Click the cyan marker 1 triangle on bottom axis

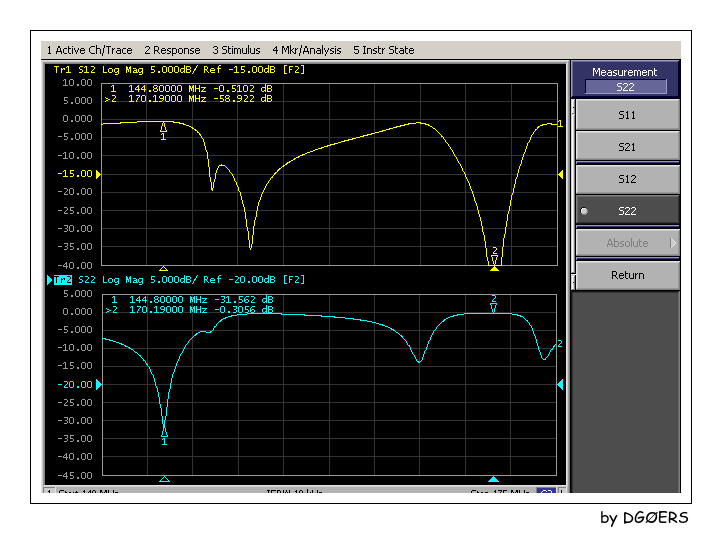(164, 479)
